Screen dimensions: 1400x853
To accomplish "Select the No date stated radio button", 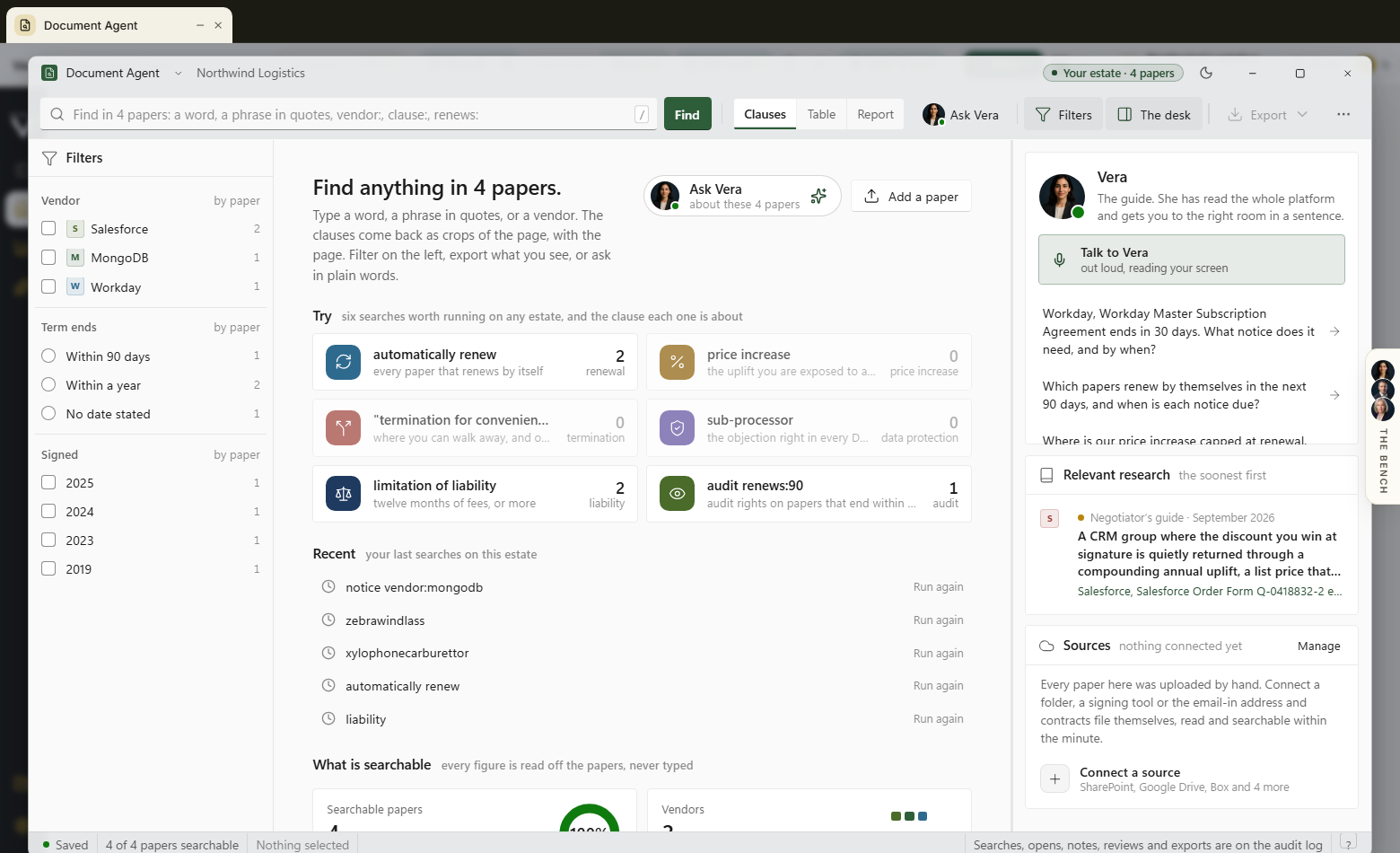I will pos(48,413).
